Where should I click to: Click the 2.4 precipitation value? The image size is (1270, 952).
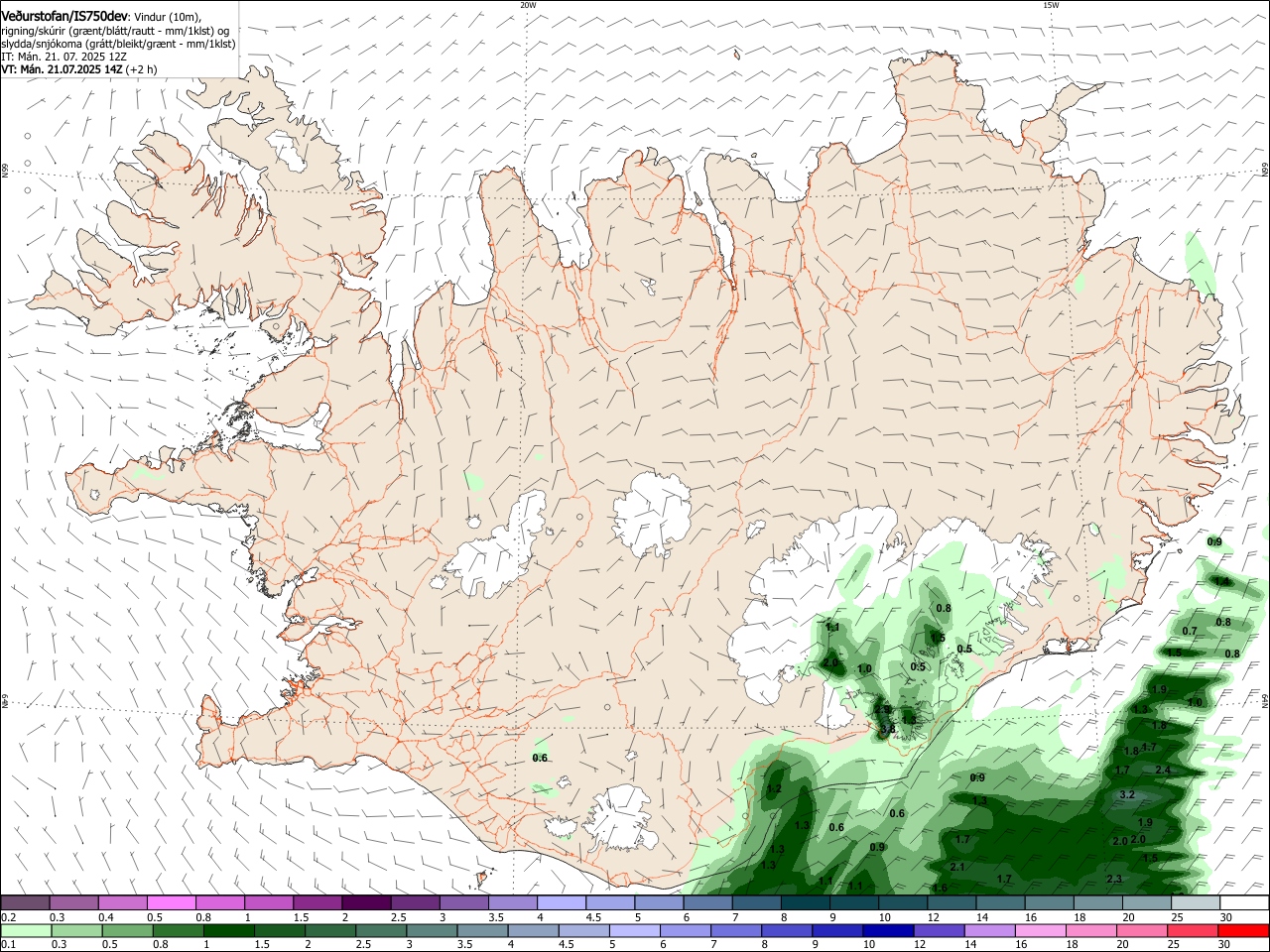[x=1164, y=771]
